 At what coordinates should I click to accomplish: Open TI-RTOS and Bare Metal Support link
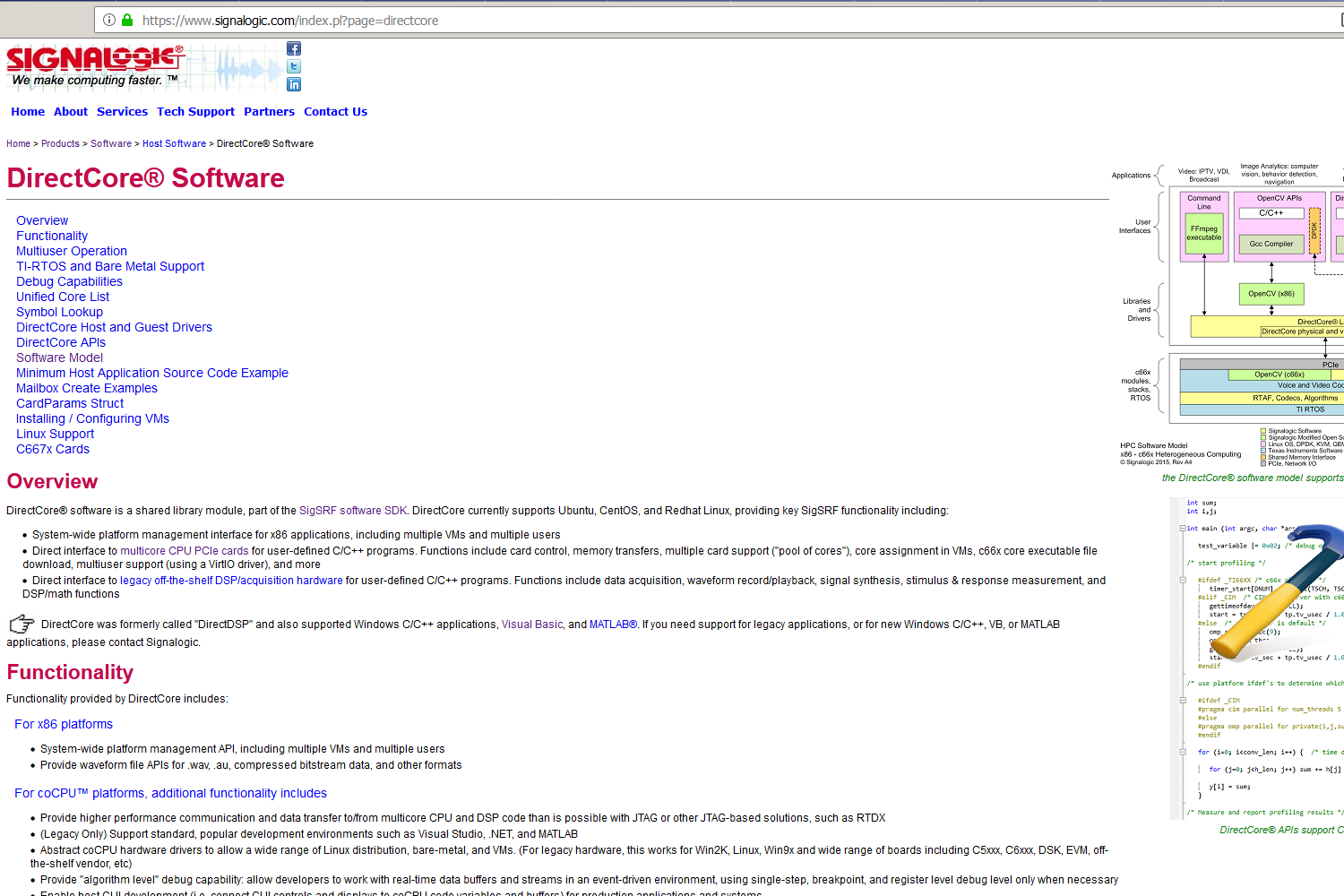point(110,266)
